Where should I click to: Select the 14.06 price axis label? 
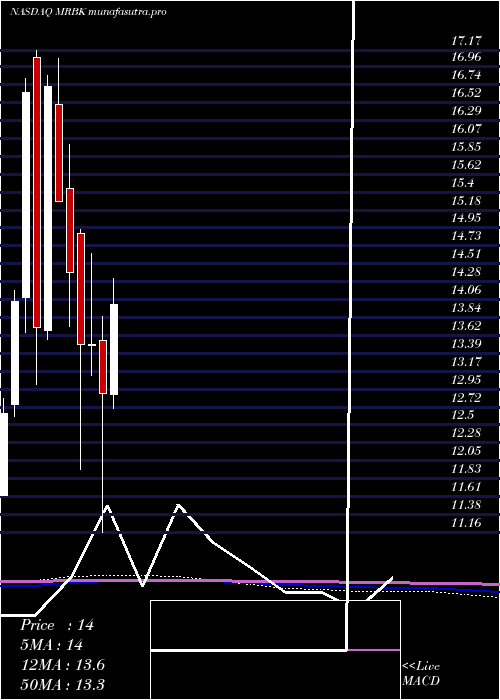click(466, 290)
